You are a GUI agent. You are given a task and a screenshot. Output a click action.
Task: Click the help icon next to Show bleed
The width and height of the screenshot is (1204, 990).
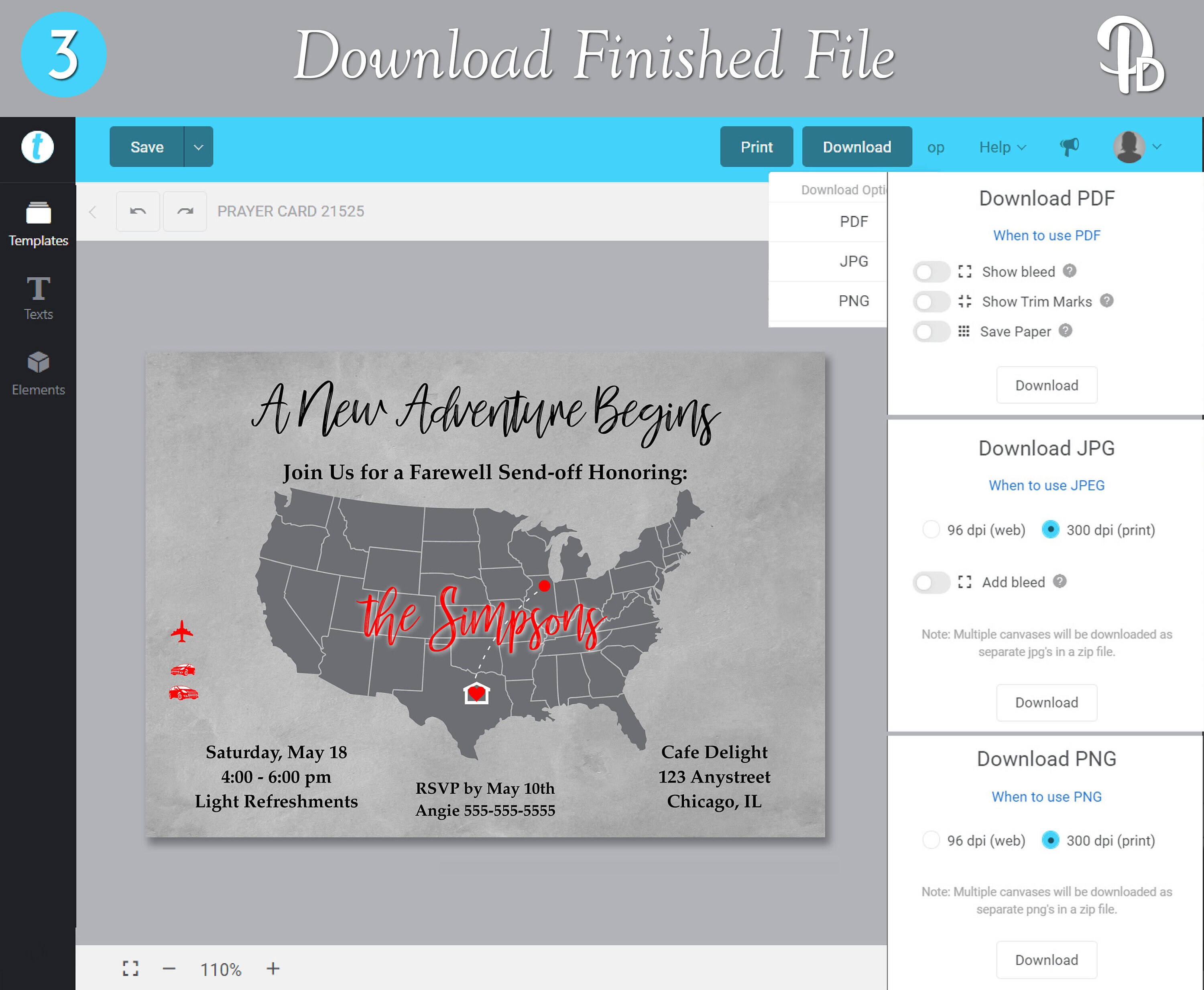1070,271
